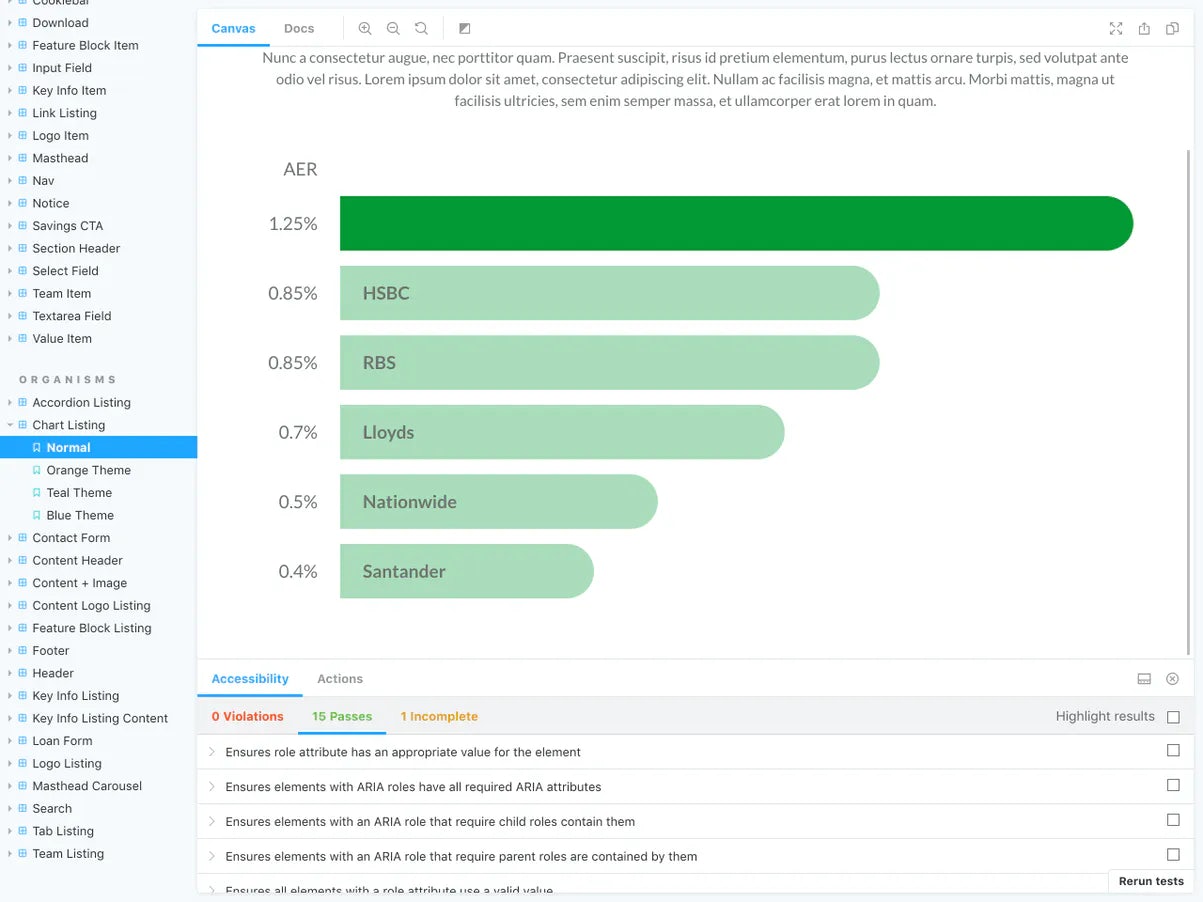Check the box for child roles rule
Viewport: 1203px width, 902px height.
(1173, 820)
